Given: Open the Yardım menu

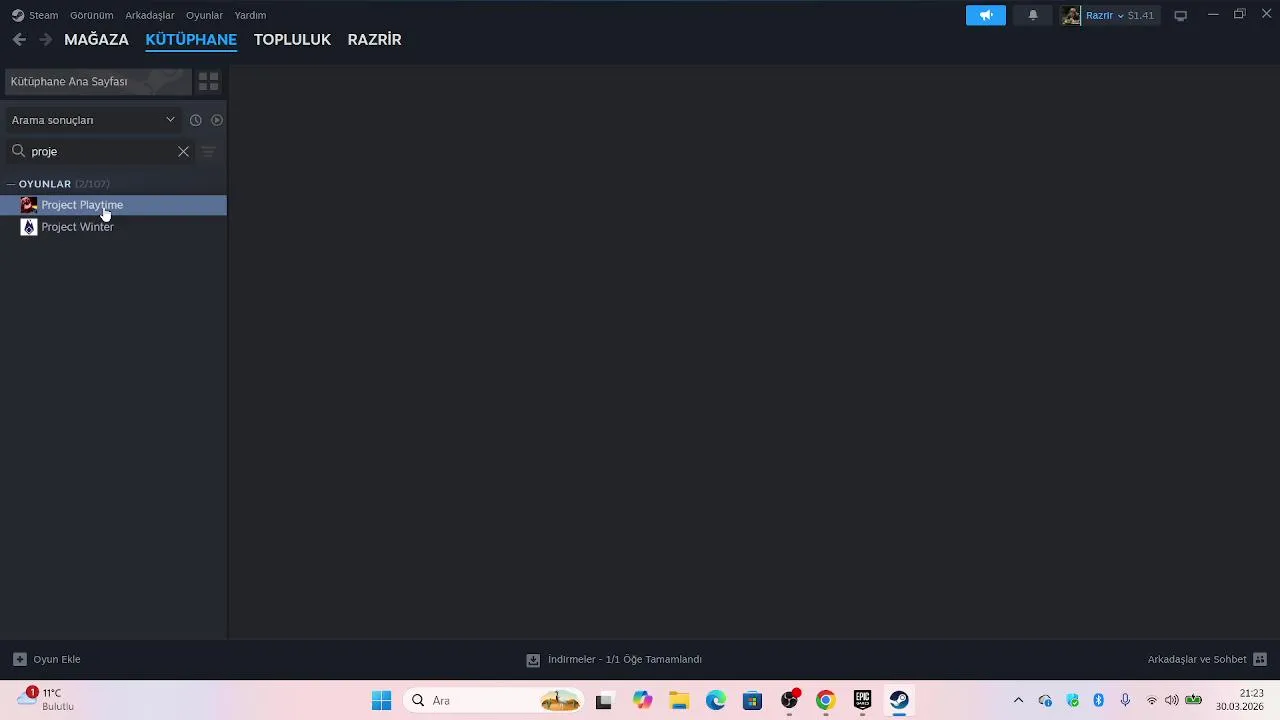Looking at the screenshot, I should pos(250,15).
